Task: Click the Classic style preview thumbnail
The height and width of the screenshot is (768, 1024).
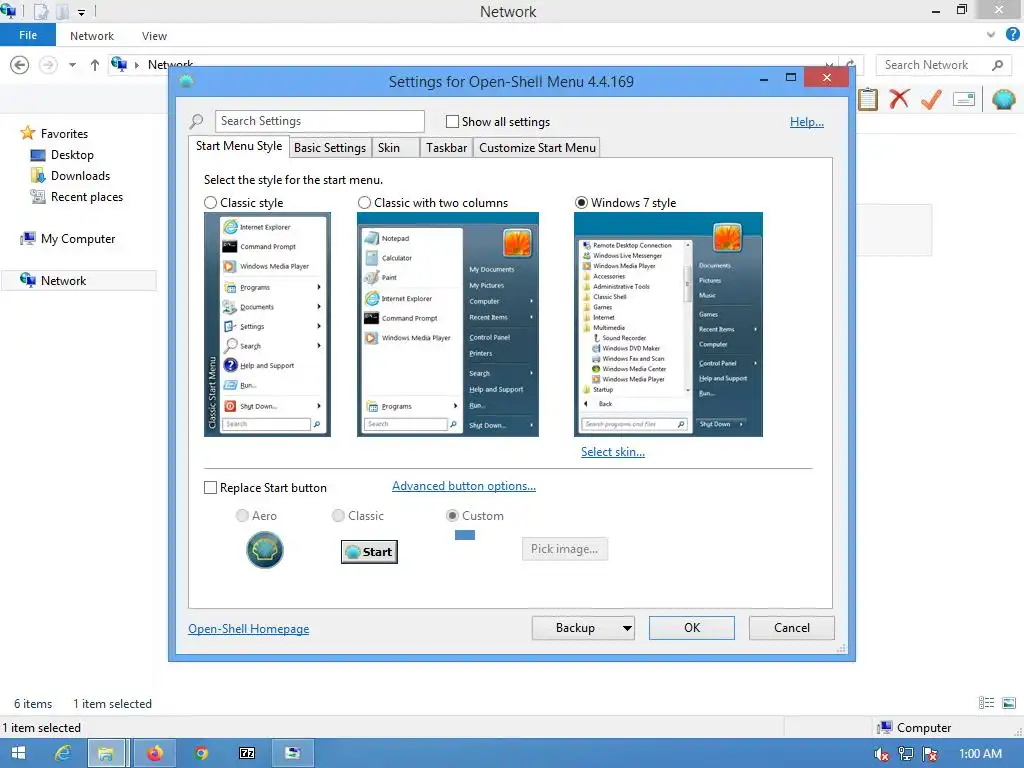Action: coord(267,324)
